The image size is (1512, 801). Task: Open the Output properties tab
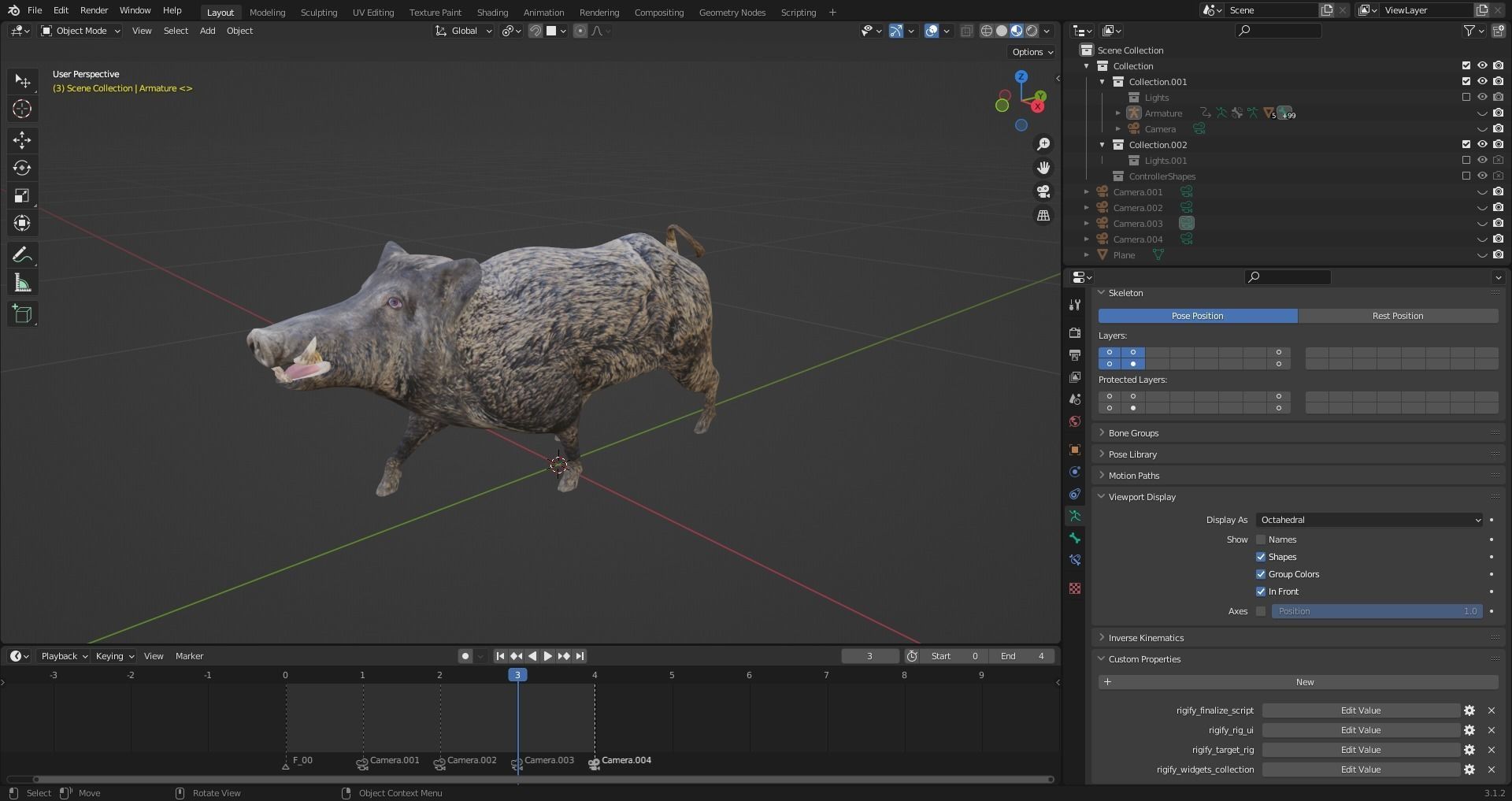point(1075,355)
